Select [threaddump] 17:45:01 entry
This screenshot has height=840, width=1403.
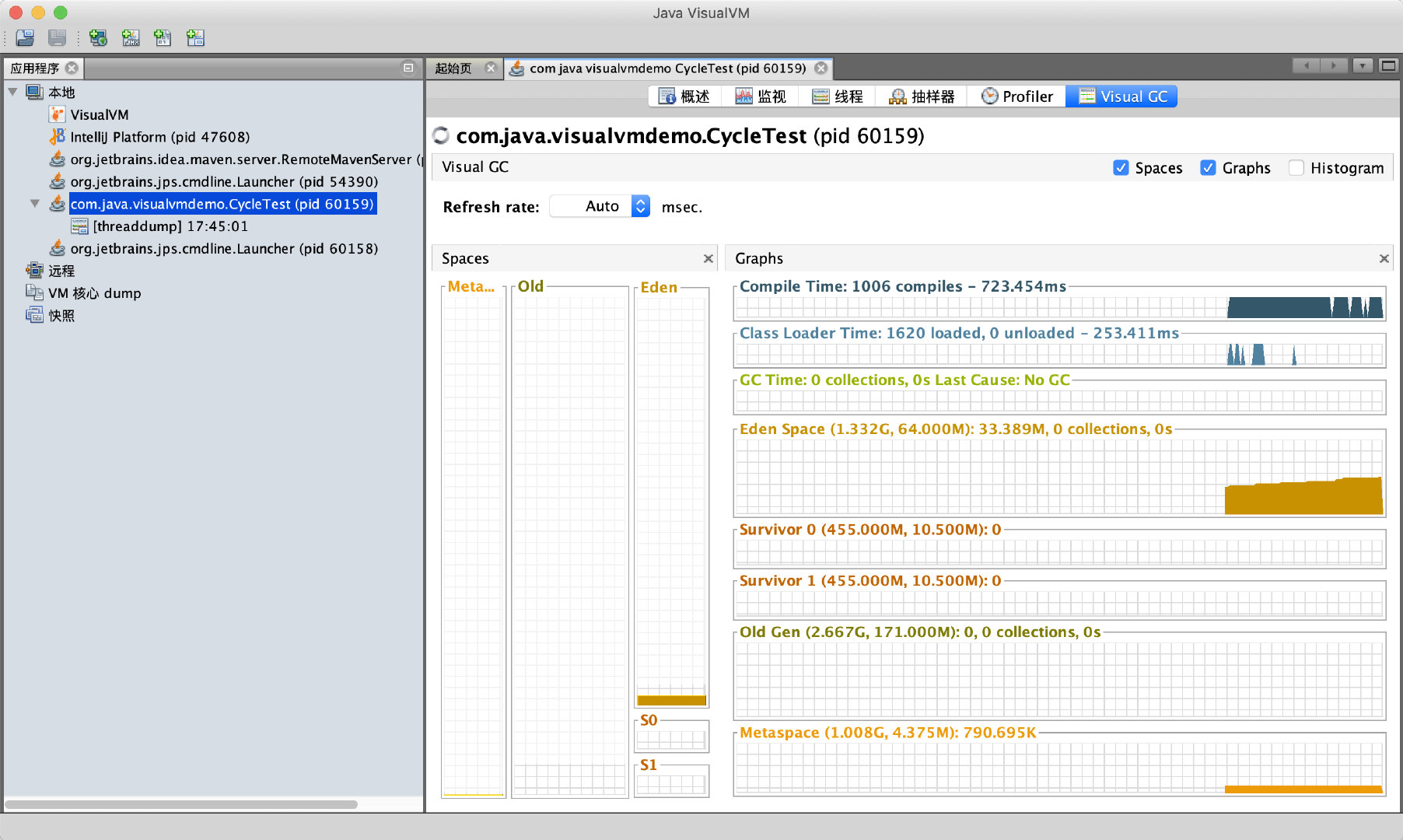(x=170, y=226)
